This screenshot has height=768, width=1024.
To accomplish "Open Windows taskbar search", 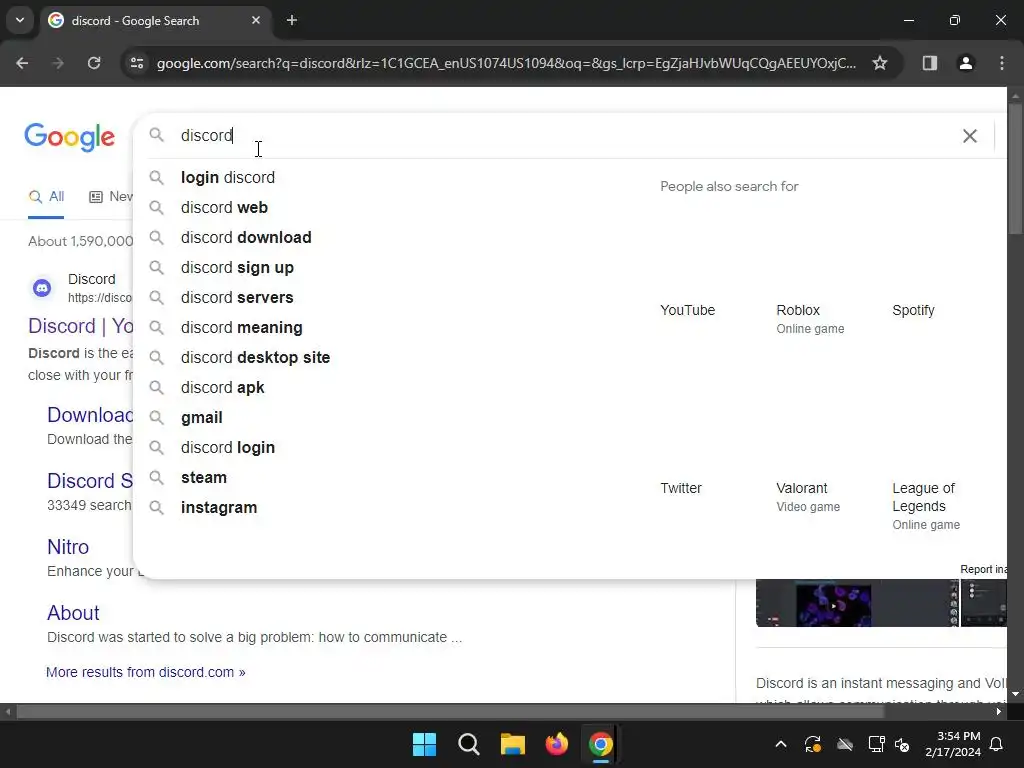I will (x=469, y=744).
